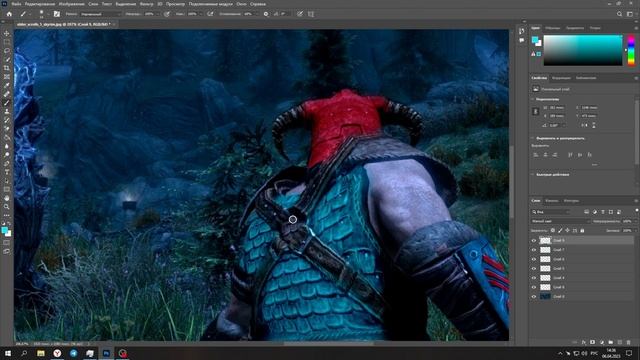640x360 pixels.
Task: Create a new group folder
Action: point(611,342)
